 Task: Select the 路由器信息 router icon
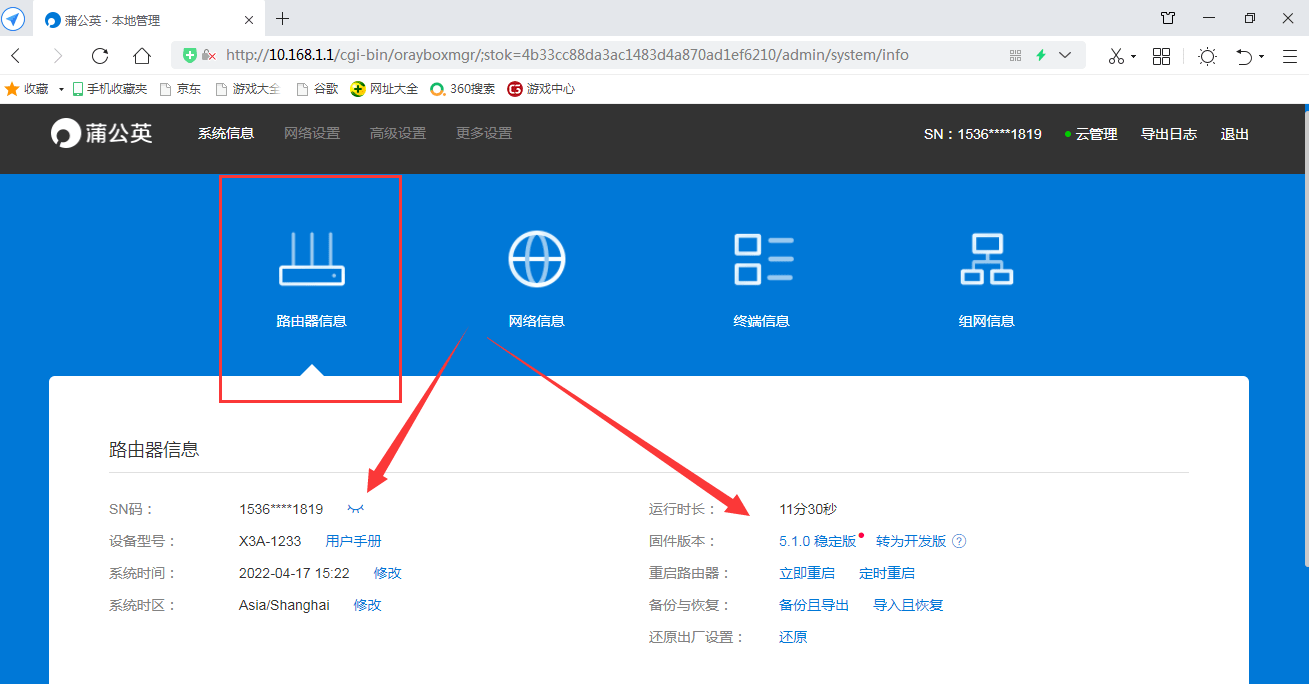click(311, 259)
